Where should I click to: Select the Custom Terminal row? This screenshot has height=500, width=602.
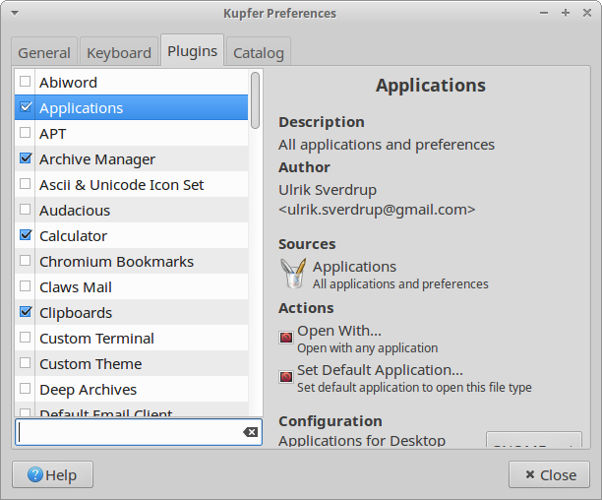pos(131,338)
